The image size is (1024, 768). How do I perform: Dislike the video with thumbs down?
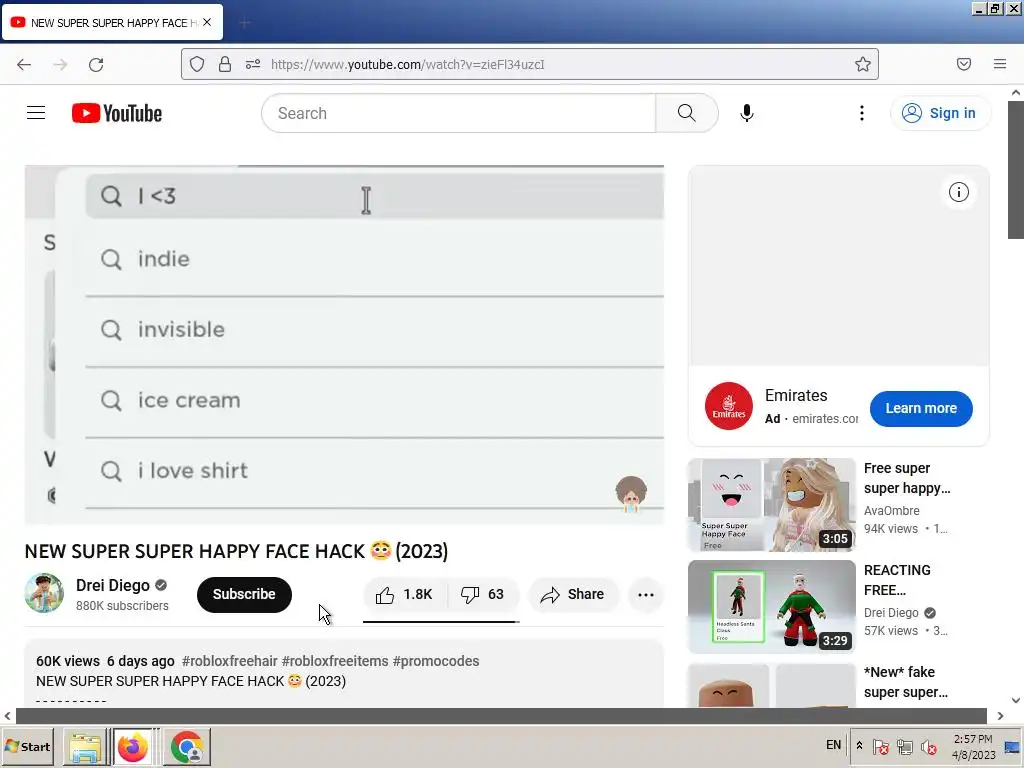point(484,594)
